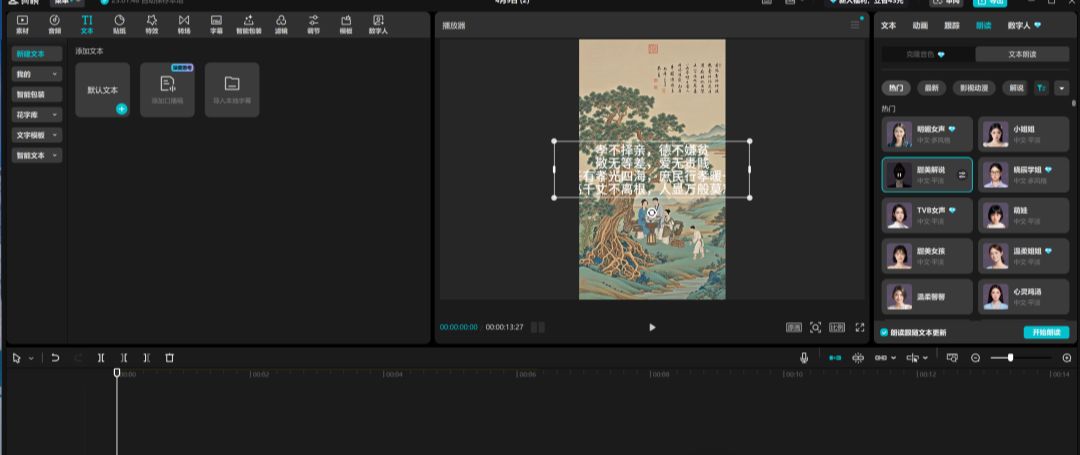This screenshot has height=455, width=1080.
Task: Click the import local subtitles folder card
Action: tap(232, 89)
